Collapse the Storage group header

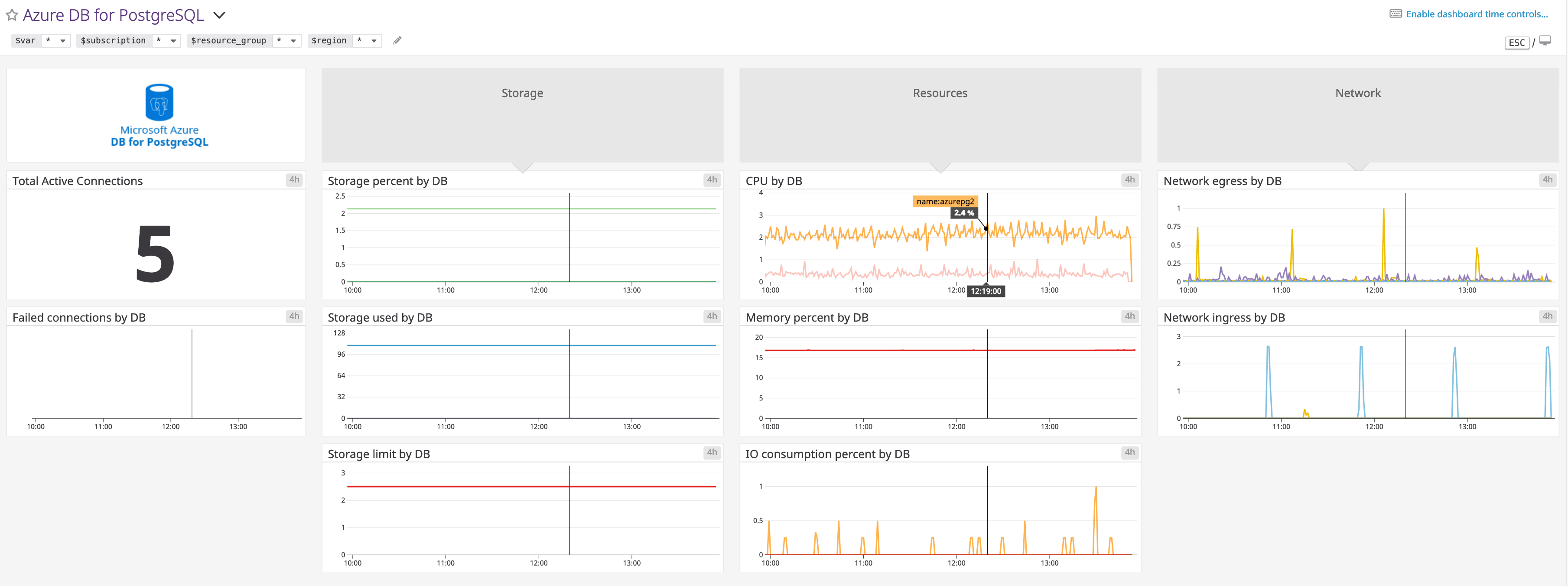[x=522, y=93]
